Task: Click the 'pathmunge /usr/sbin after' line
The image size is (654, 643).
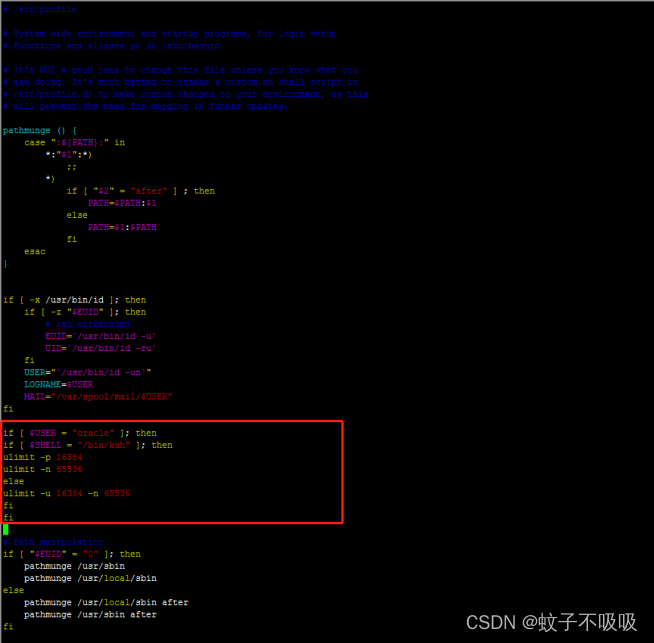Action: [90, 614]
